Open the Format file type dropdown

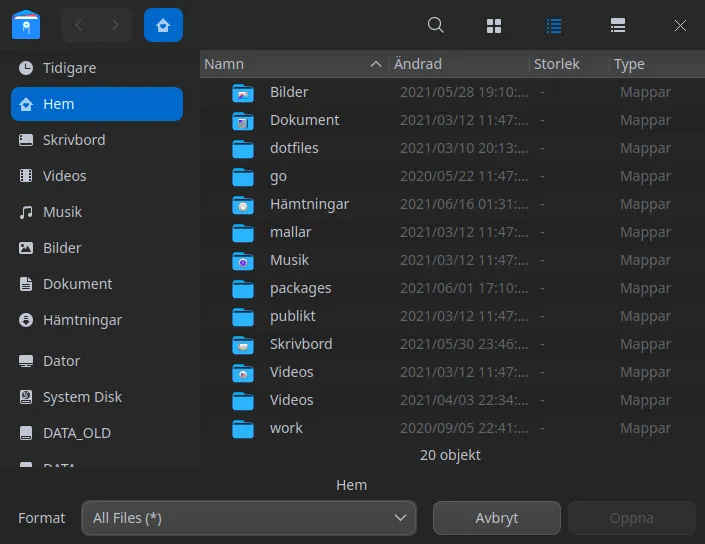(x=249, y=518)
